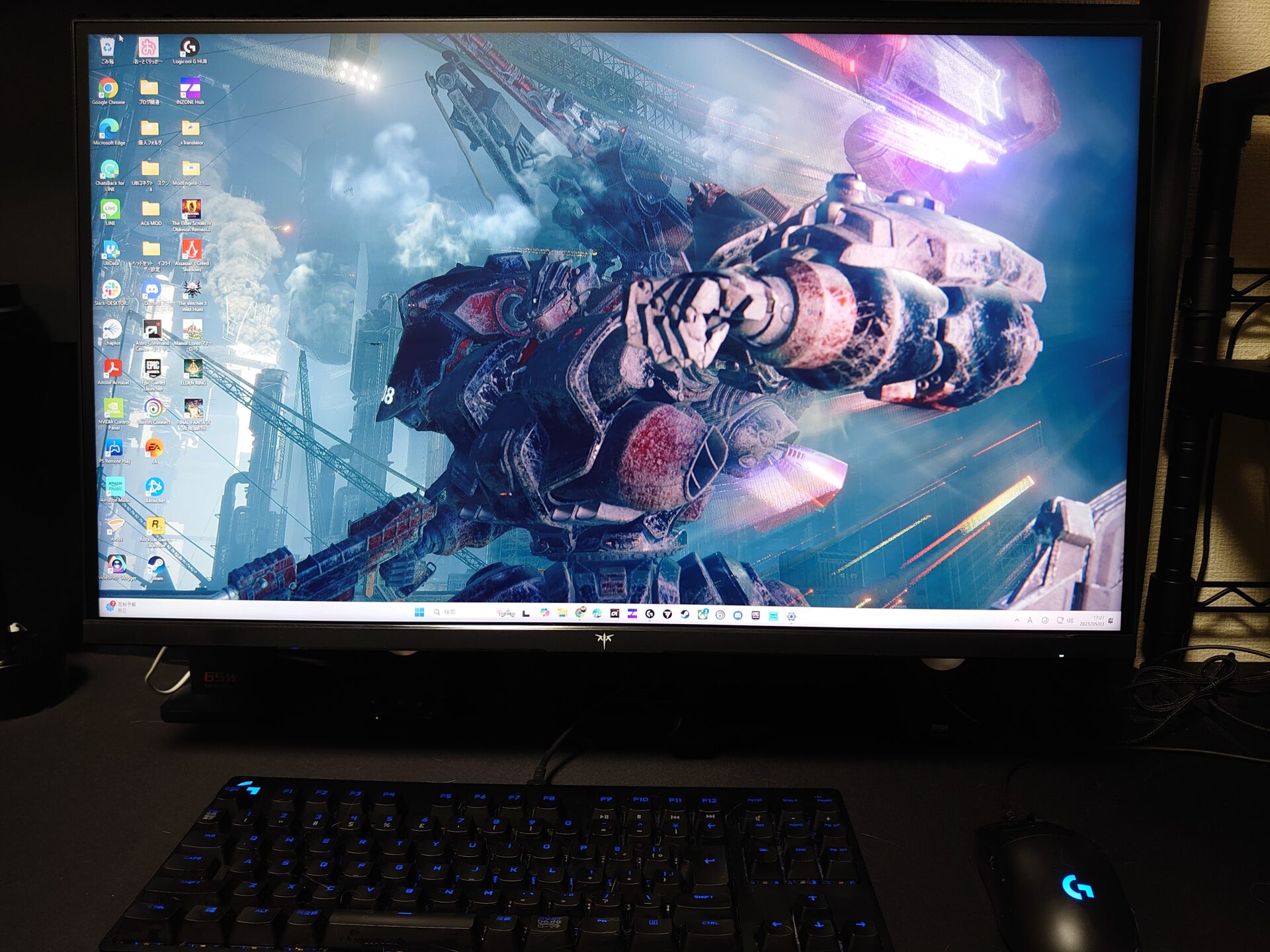Open Chrome from the taskbar
The height and width of the screenshot is (952, 1270).
(x=579, y=613)
